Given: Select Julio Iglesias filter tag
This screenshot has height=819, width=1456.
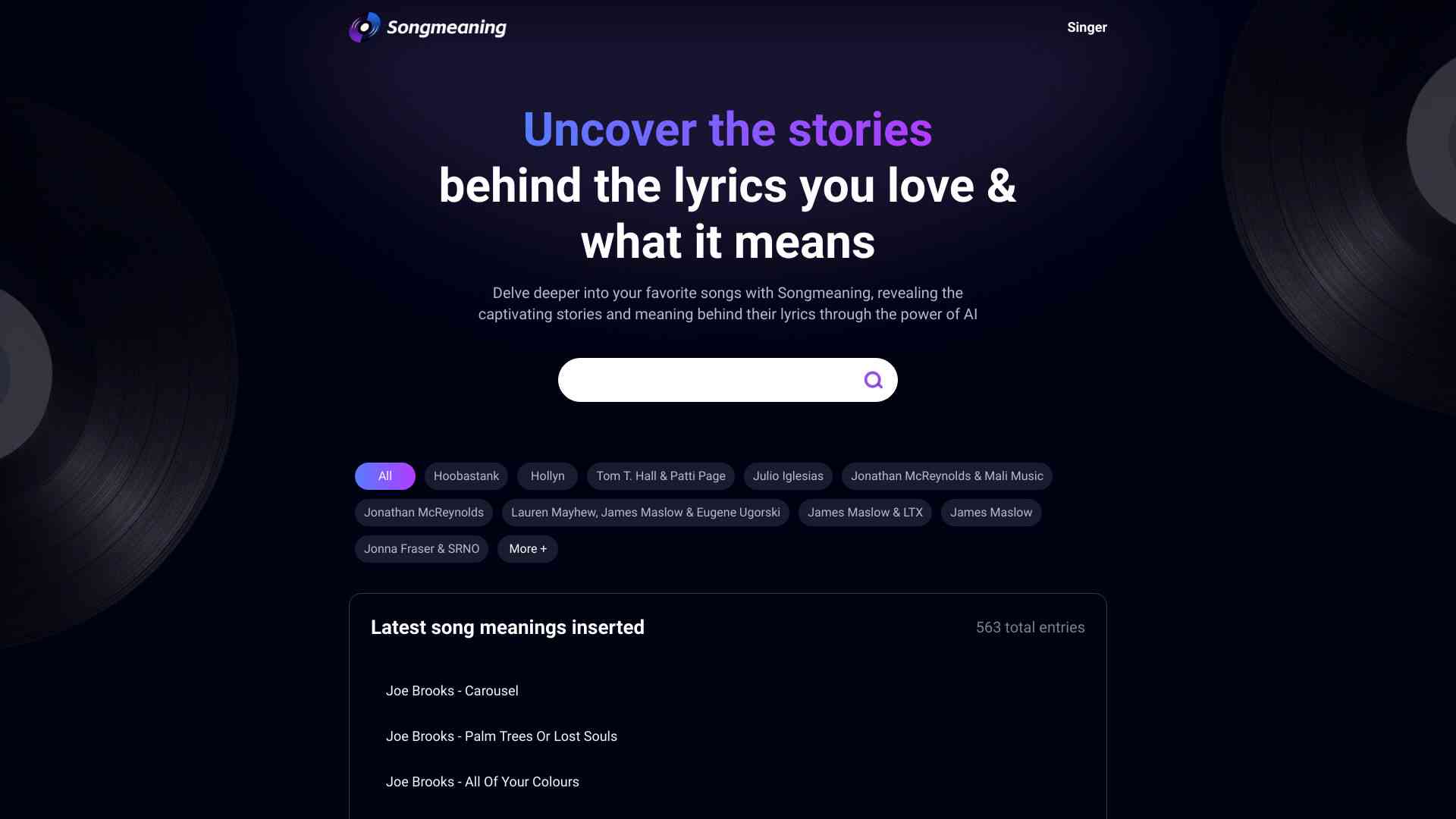Looking at the screenshot, I should [x=788, y=476].
